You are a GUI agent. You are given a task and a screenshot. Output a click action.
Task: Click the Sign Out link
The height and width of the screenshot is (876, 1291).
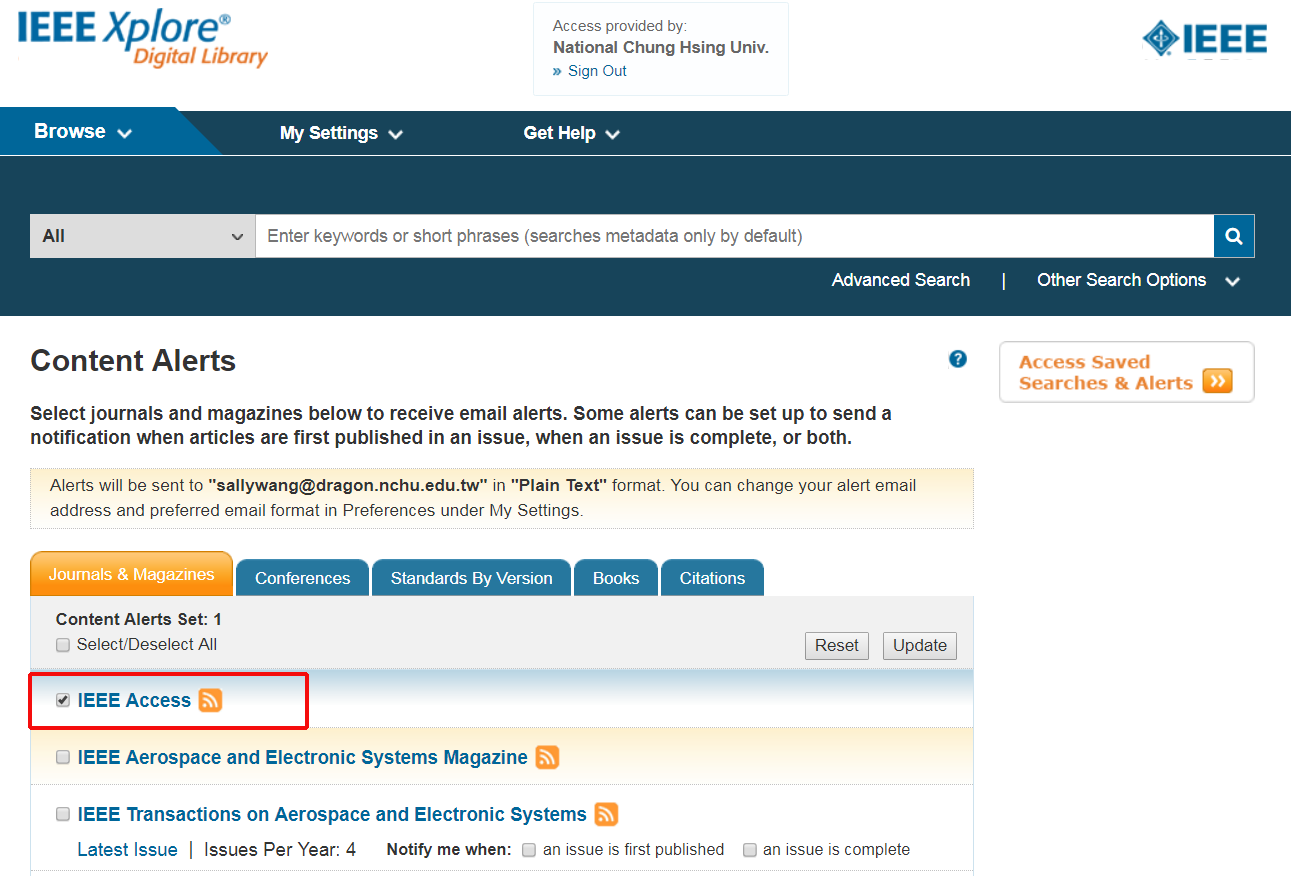597,71
